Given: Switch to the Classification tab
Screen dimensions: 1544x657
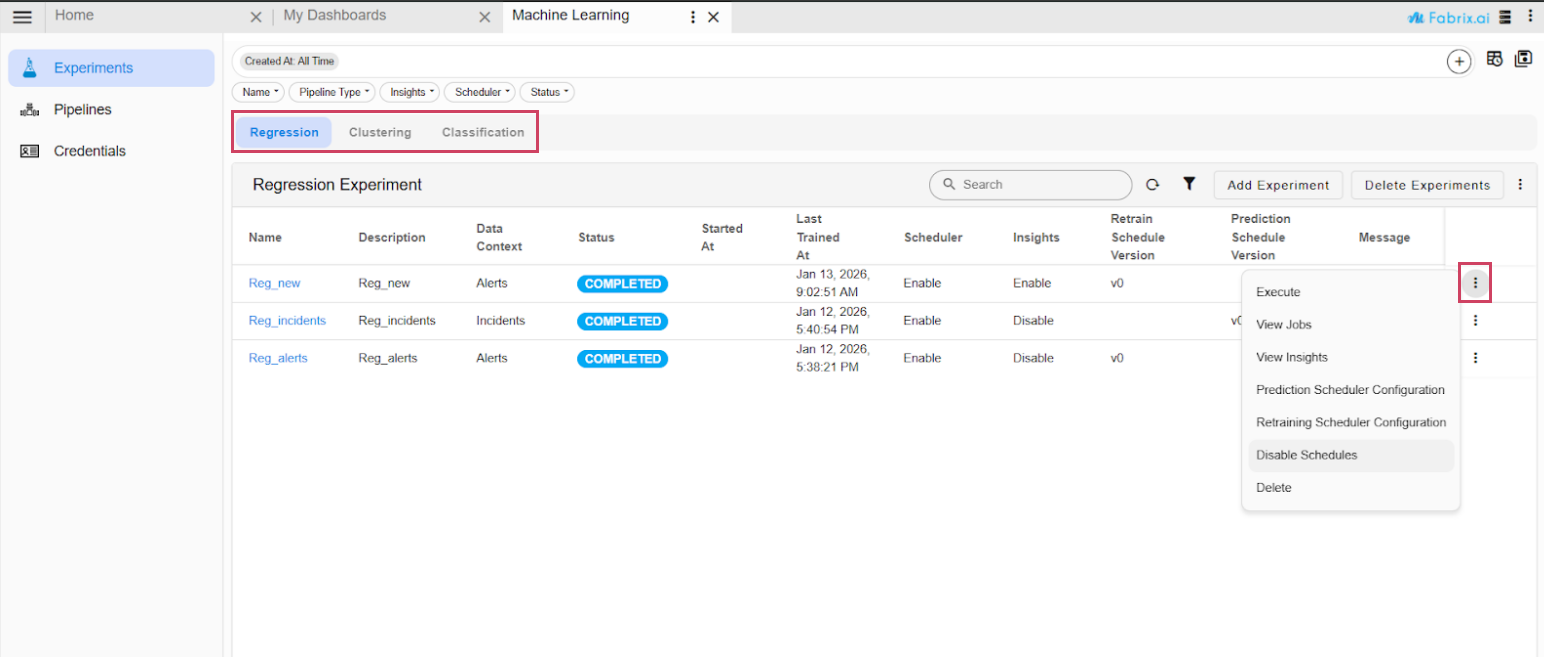Looking at the screenshot, I should point(483,132).
